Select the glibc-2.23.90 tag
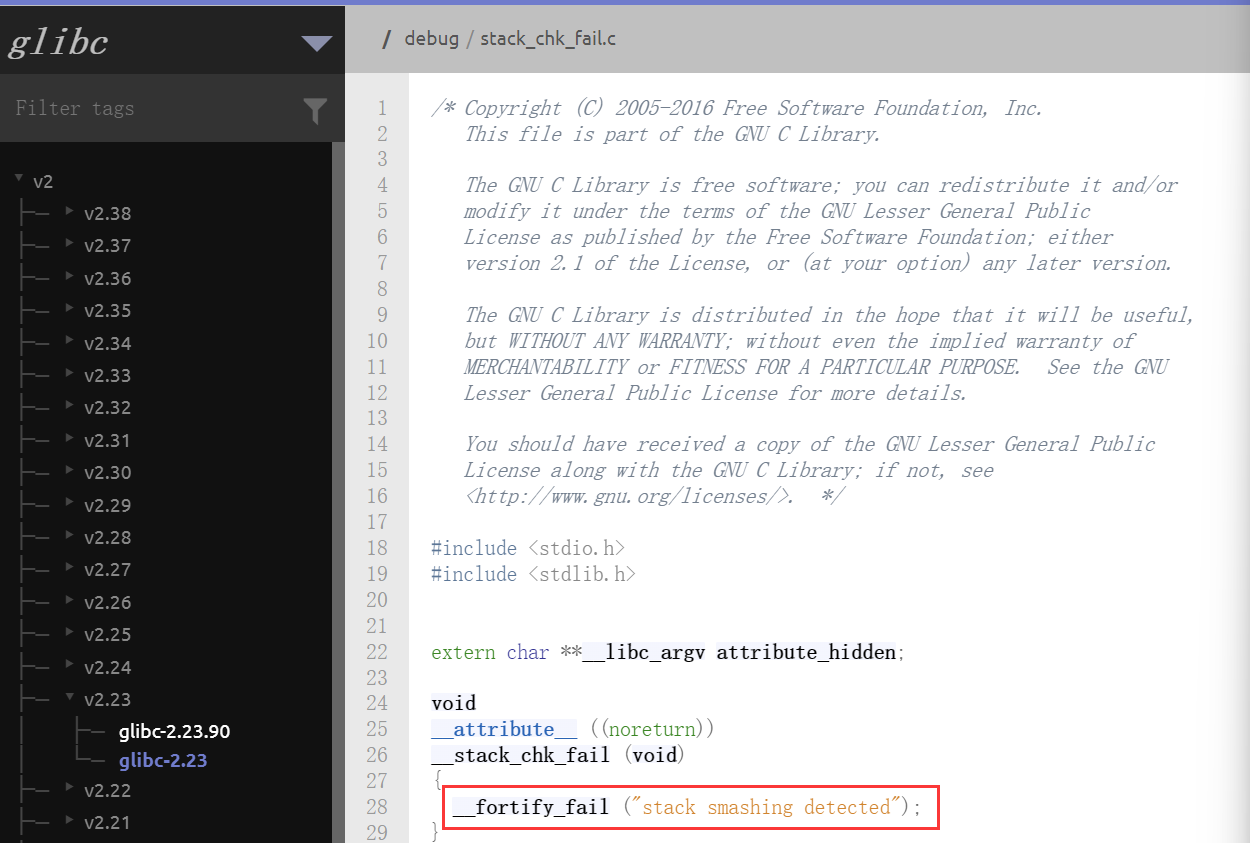1250x843 pixels. pos(174,731)
